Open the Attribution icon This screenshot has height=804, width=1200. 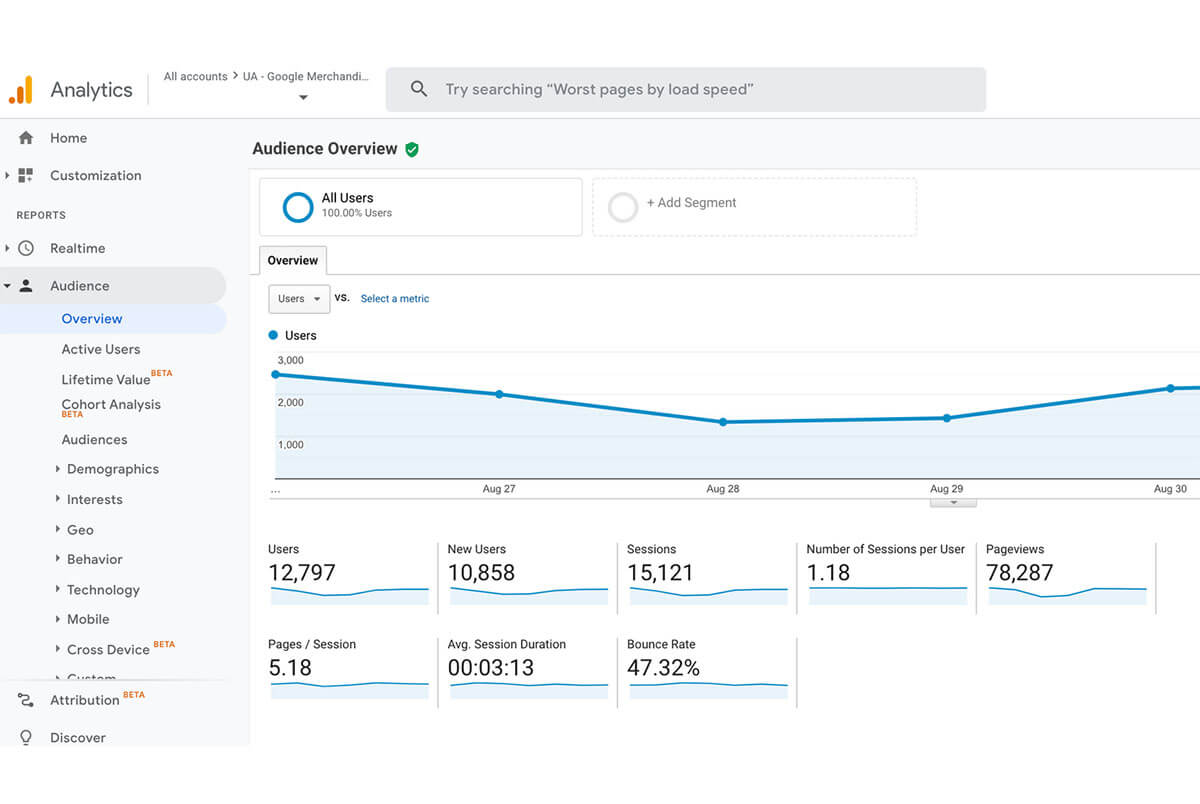[26, 699]
